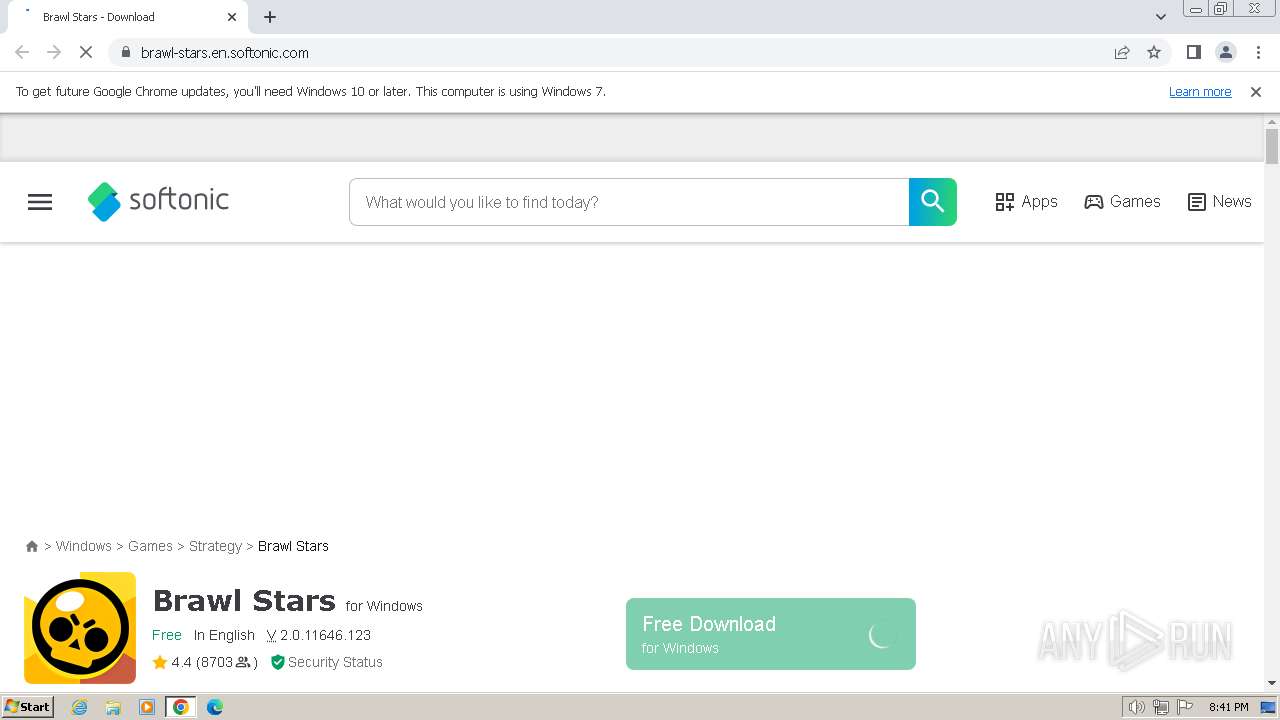Open the Strategy breadcrumb link
1280x720 pixels.
click(x=215, y=546)
